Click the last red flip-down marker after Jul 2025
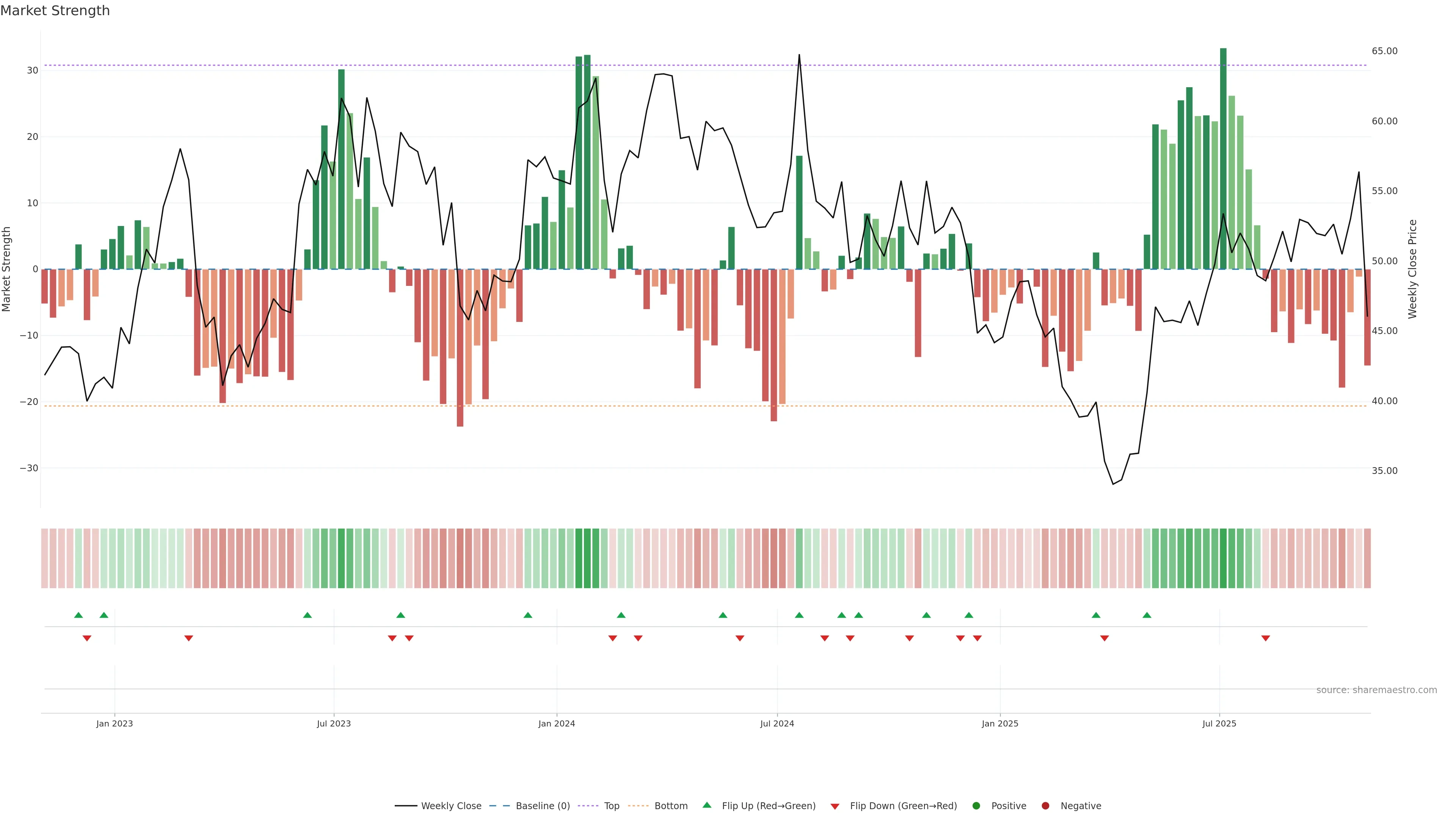The width and height of the screenshot is (1456, 819). pyautogui.click(x=1266, y=638)
